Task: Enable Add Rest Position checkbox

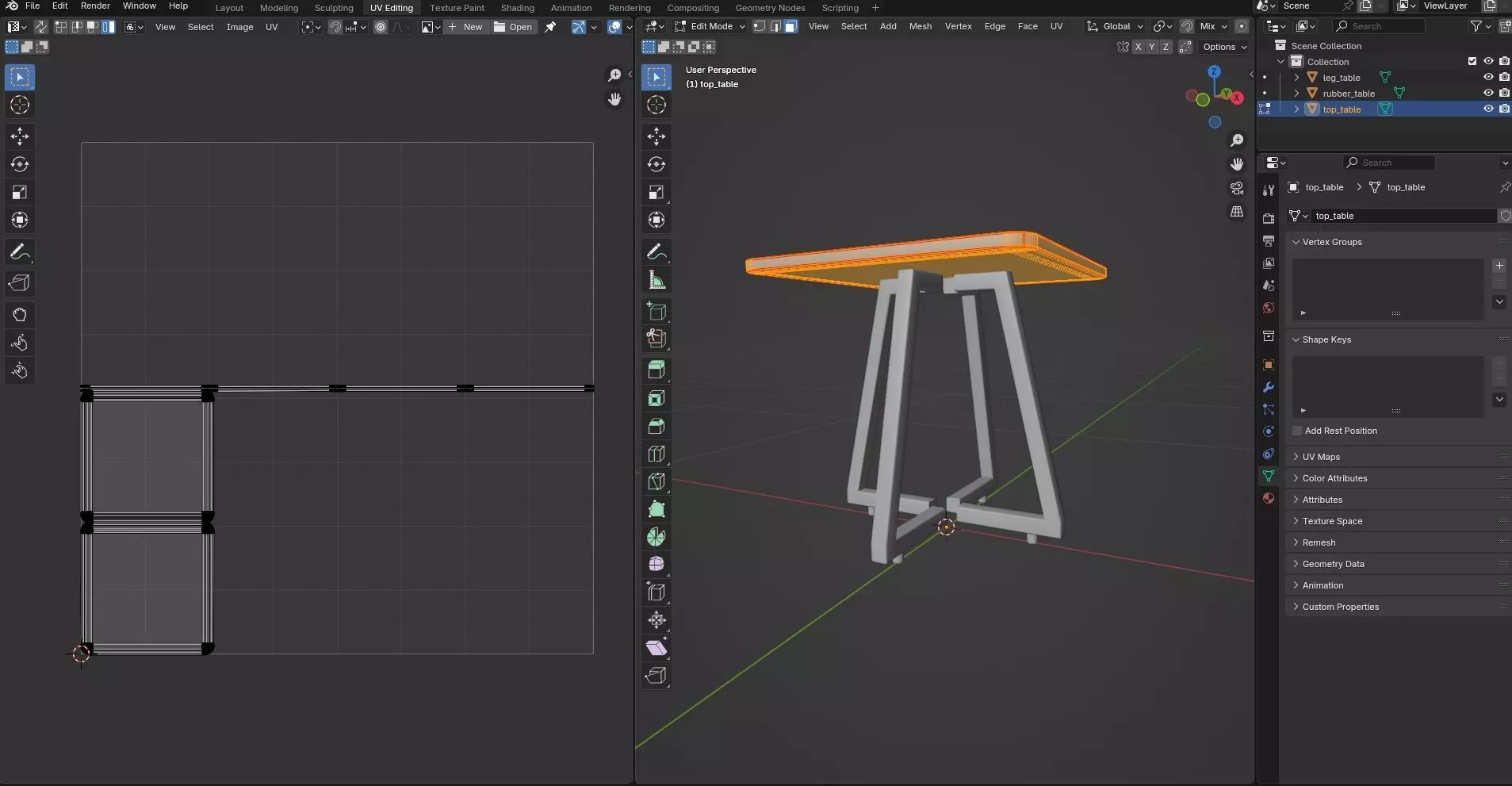Action: 1297,431
